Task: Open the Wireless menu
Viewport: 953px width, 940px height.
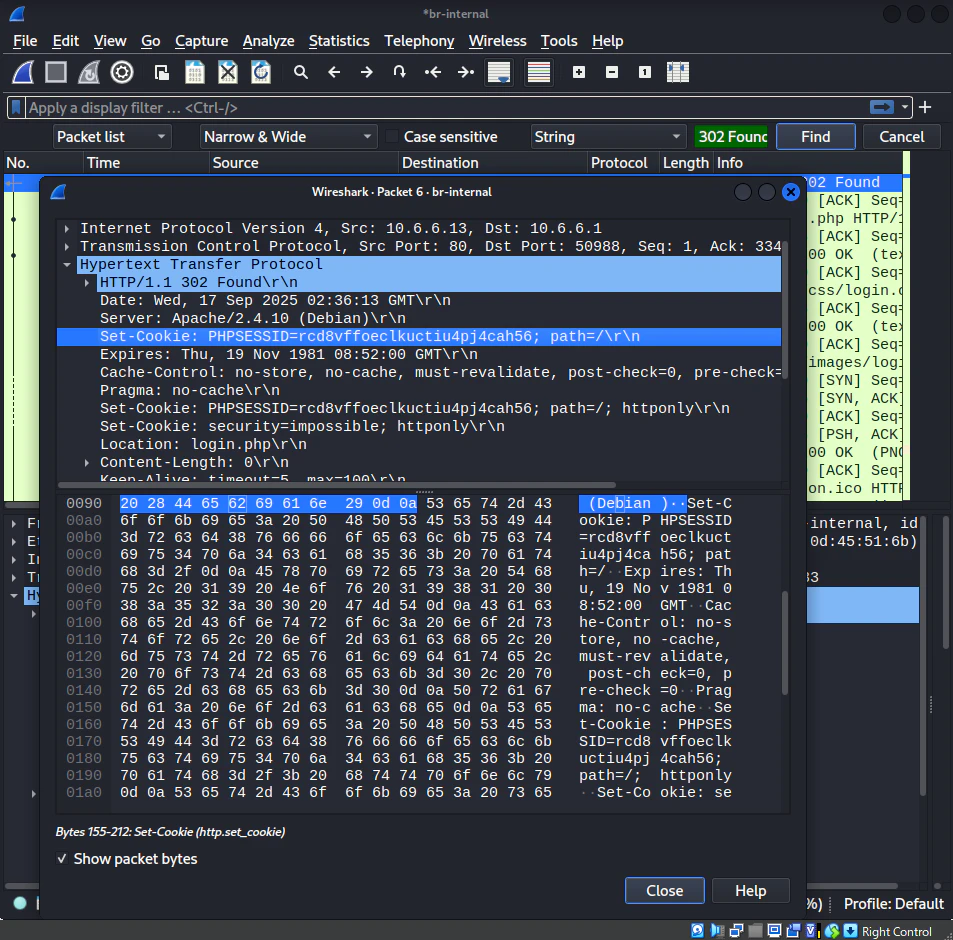Action: tap(497, 41)
